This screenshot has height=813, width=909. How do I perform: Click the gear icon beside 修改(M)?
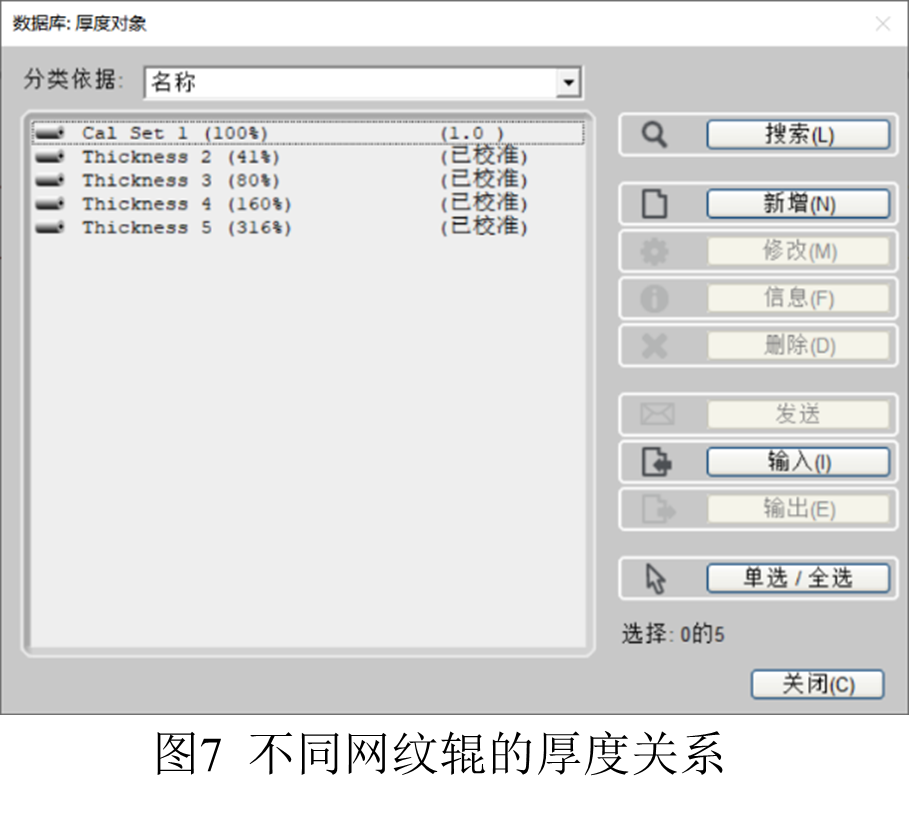click(655, 252)
